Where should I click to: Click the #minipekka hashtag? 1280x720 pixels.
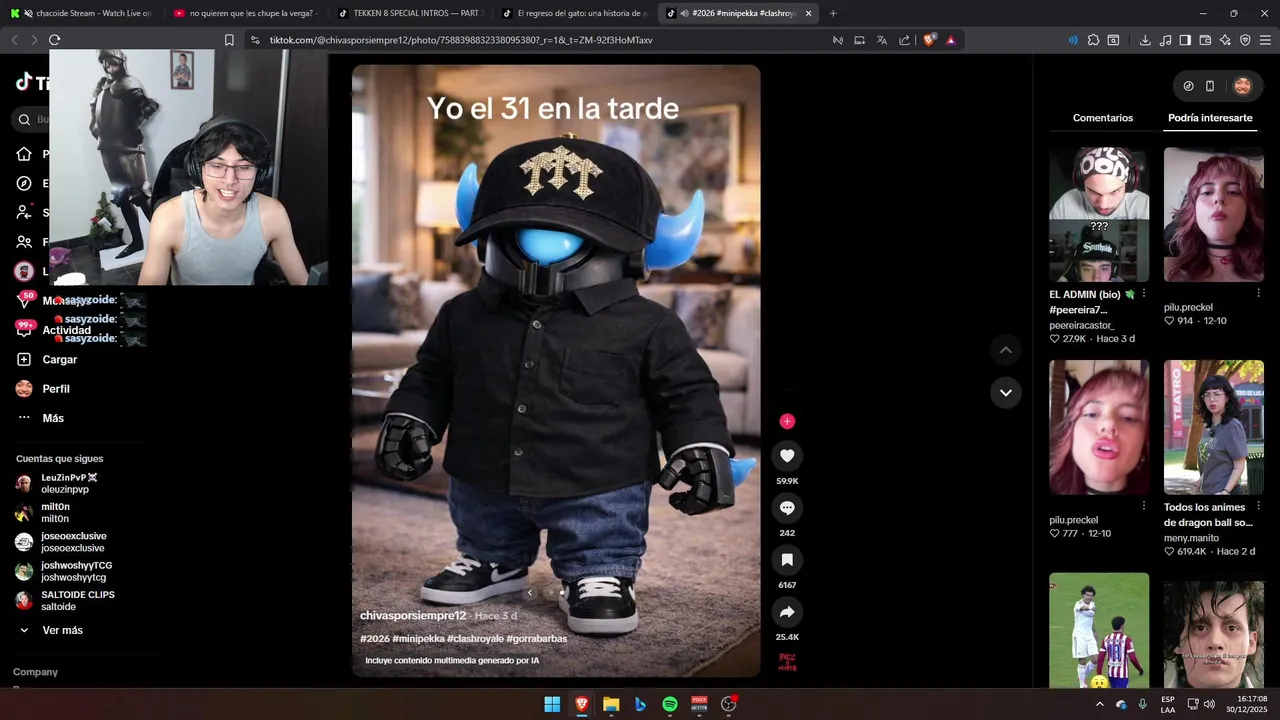pos(418,639)
